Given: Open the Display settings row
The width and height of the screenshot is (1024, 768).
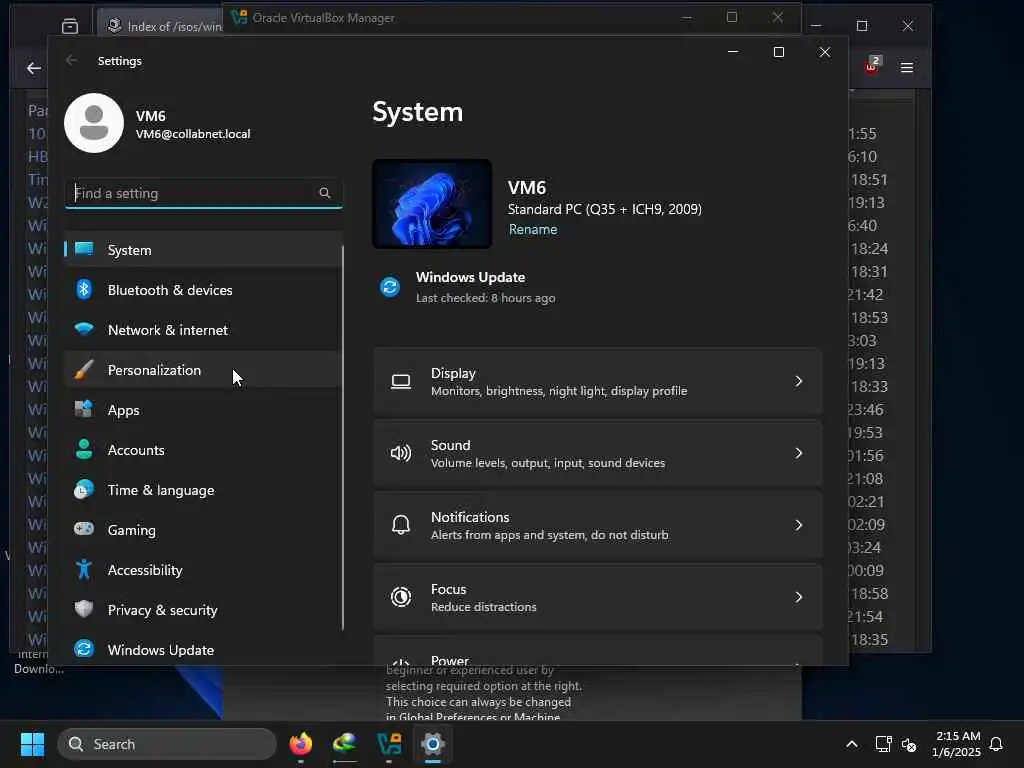Looking at the screenshot, I should pyautogui.click(x=598, y=381).
